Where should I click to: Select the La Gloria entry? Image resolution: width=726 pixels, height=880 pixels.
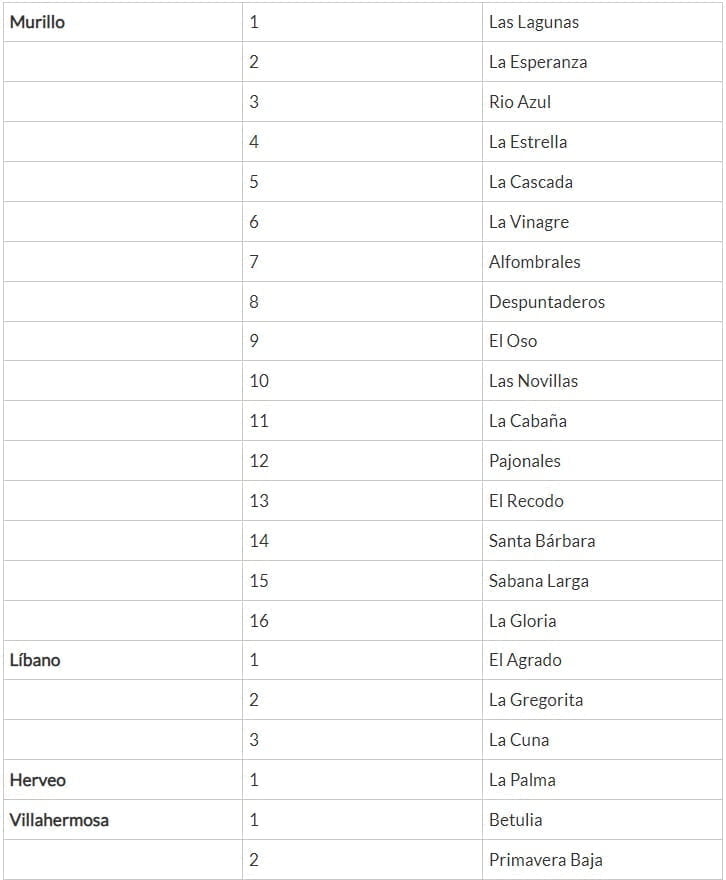(x=522, y=621)
